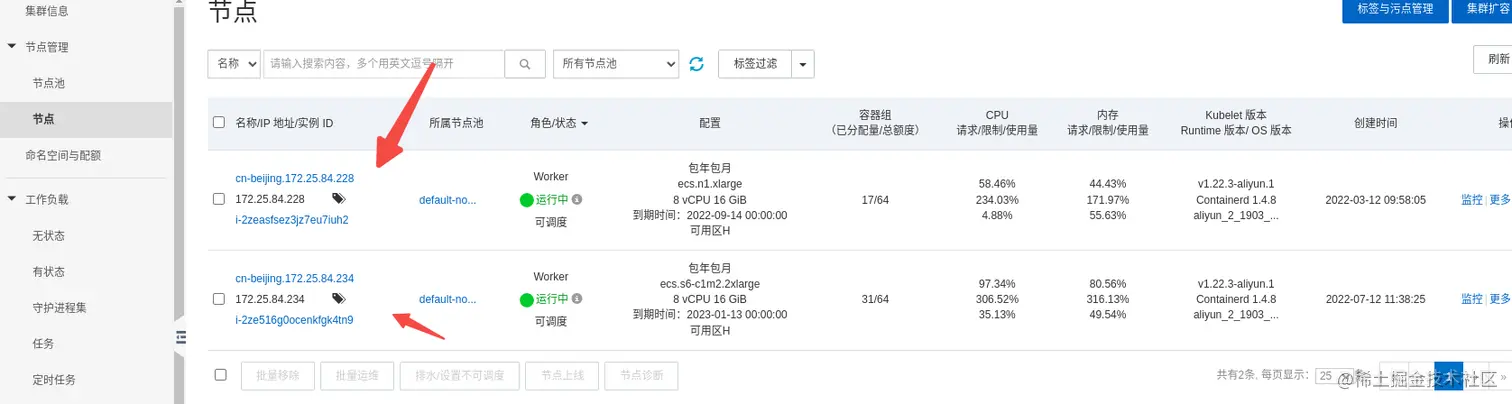The height and width of the screenshot is (404, 1512).
Task: Open 任务 in the sidebar
Action: pos(43,343)
